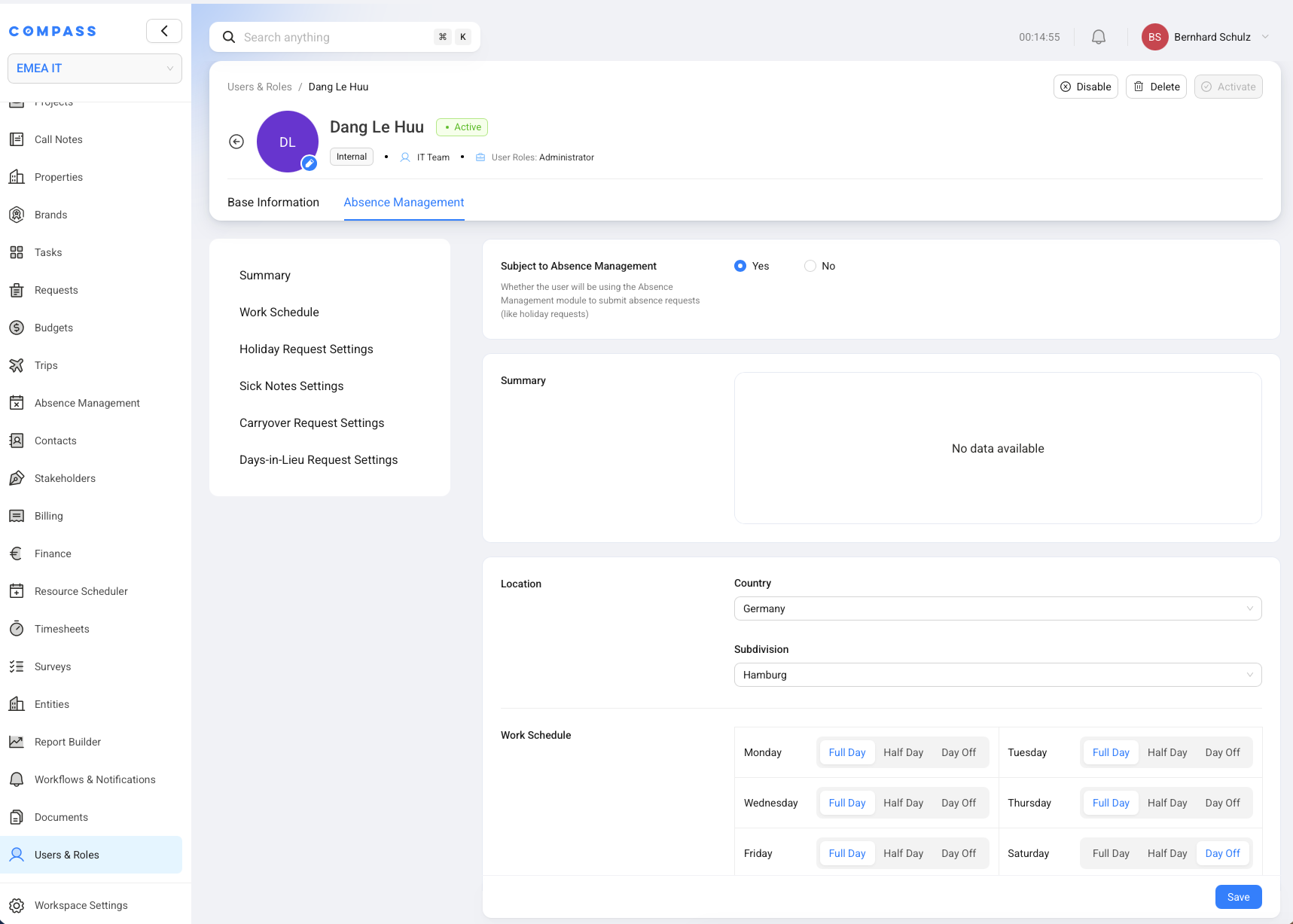Expand the Bernhard Schulz user menu
The height and width of the screenshot is (924, 1293).
[x=1207, y=37]
